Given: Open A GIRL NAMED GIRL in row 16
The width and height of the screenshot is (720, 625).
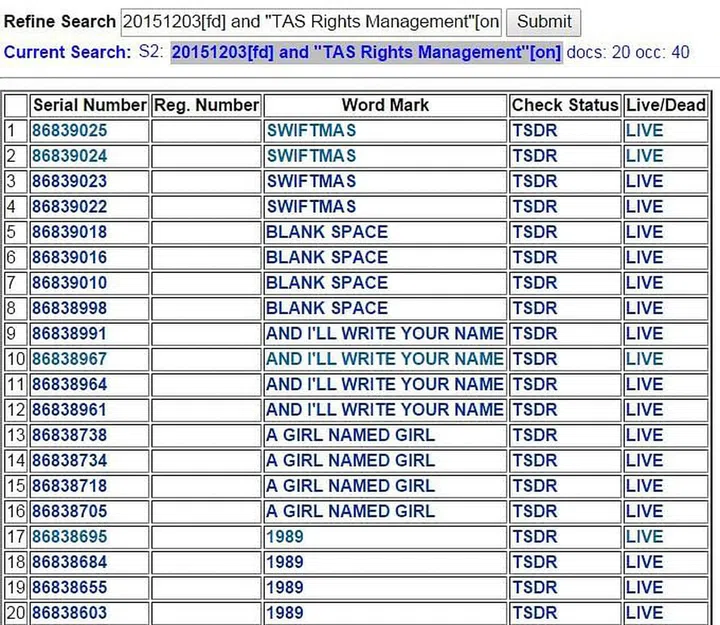Looking at the screenshot, I should 350,511.
